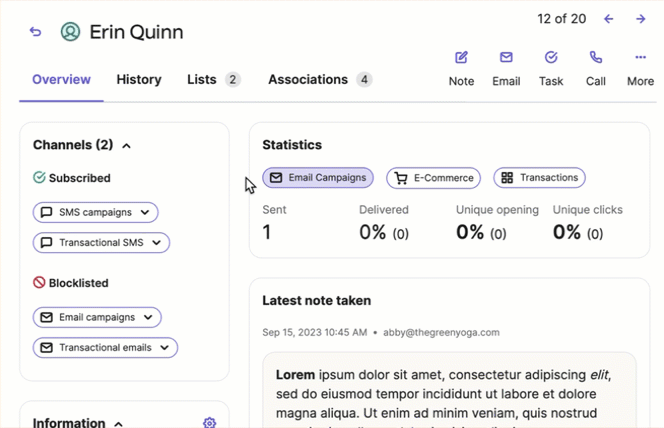Click the red Blocklisted ban icon
The width and height of the screenshot is (664, 428).
point(39,282)
